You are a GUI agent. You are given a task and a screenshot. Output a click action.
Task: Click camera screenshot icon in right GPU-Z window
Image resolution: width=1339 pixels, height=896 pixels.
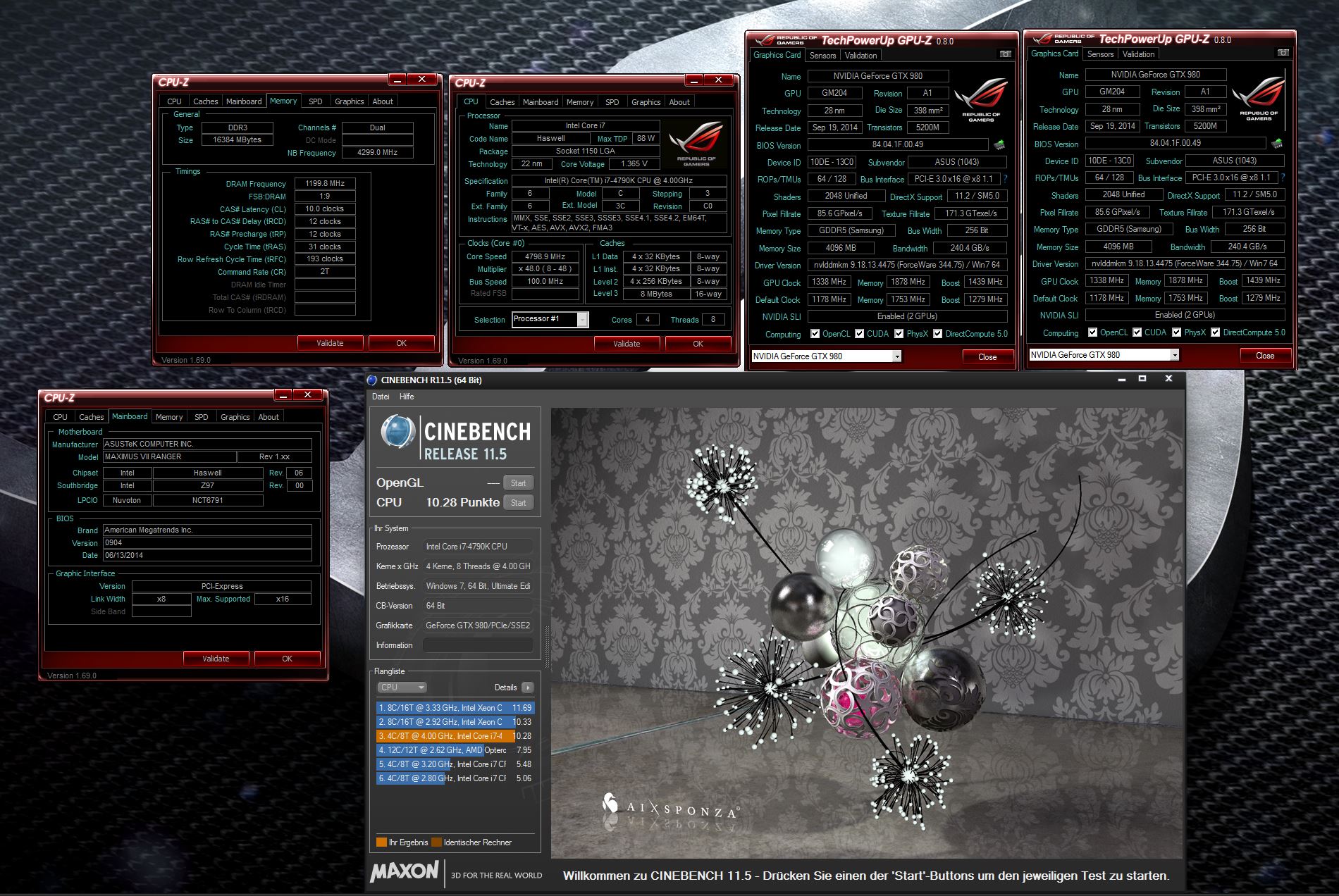1283,53
